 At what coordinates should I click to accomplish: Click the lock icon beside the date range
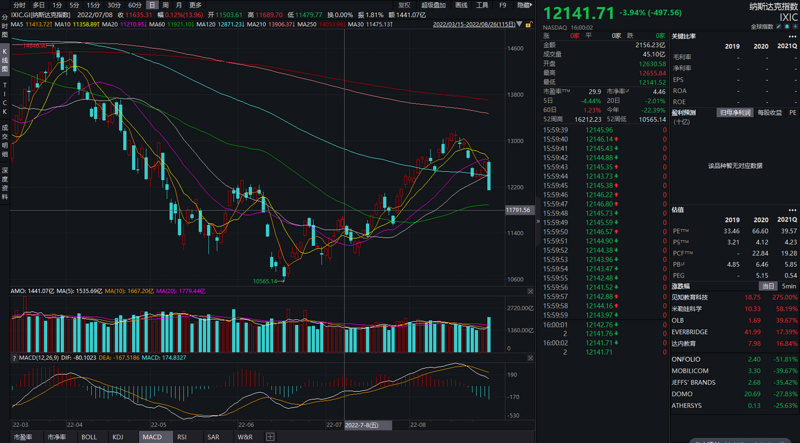[x=530, y=24]
